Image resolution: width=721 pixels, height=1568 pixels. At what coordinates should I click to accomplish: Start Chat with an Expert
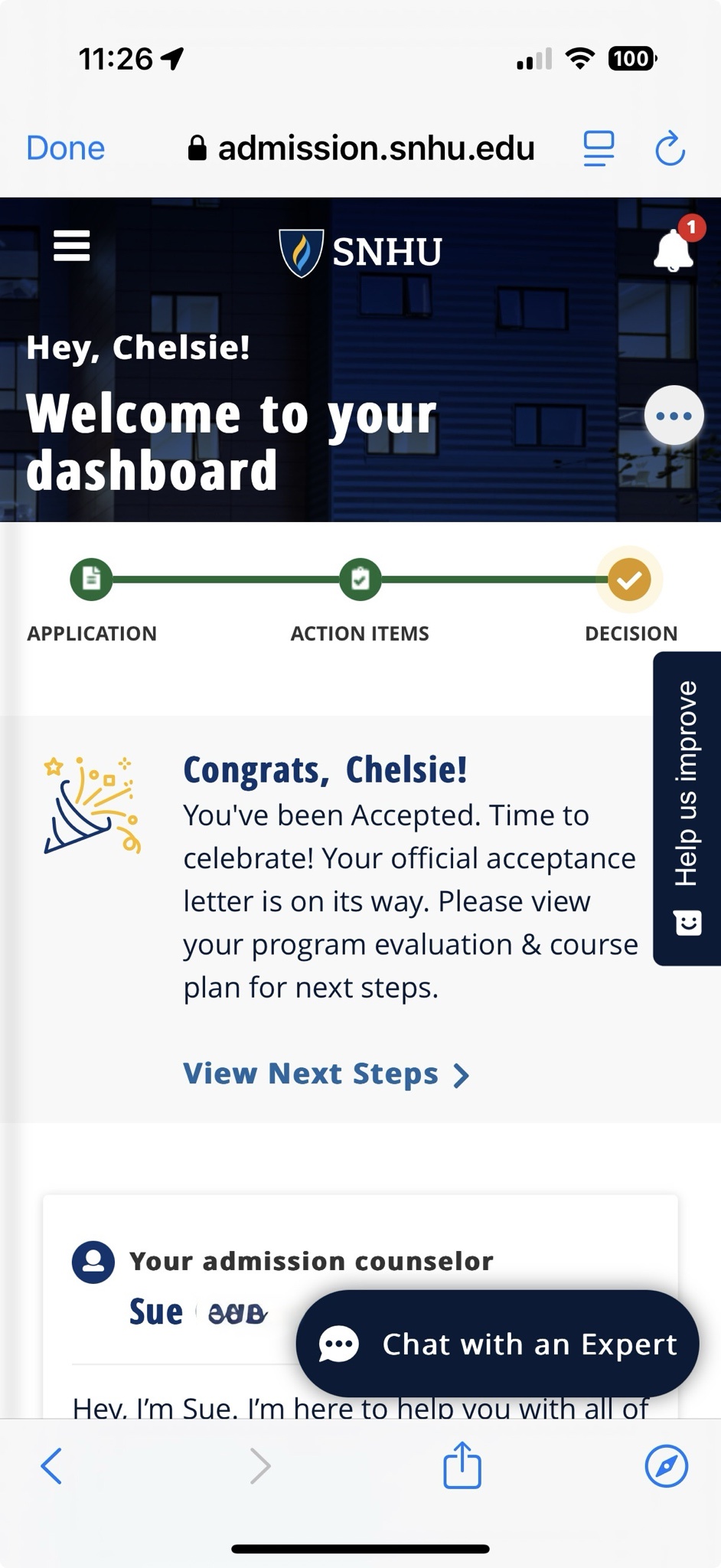[498, 1344]
